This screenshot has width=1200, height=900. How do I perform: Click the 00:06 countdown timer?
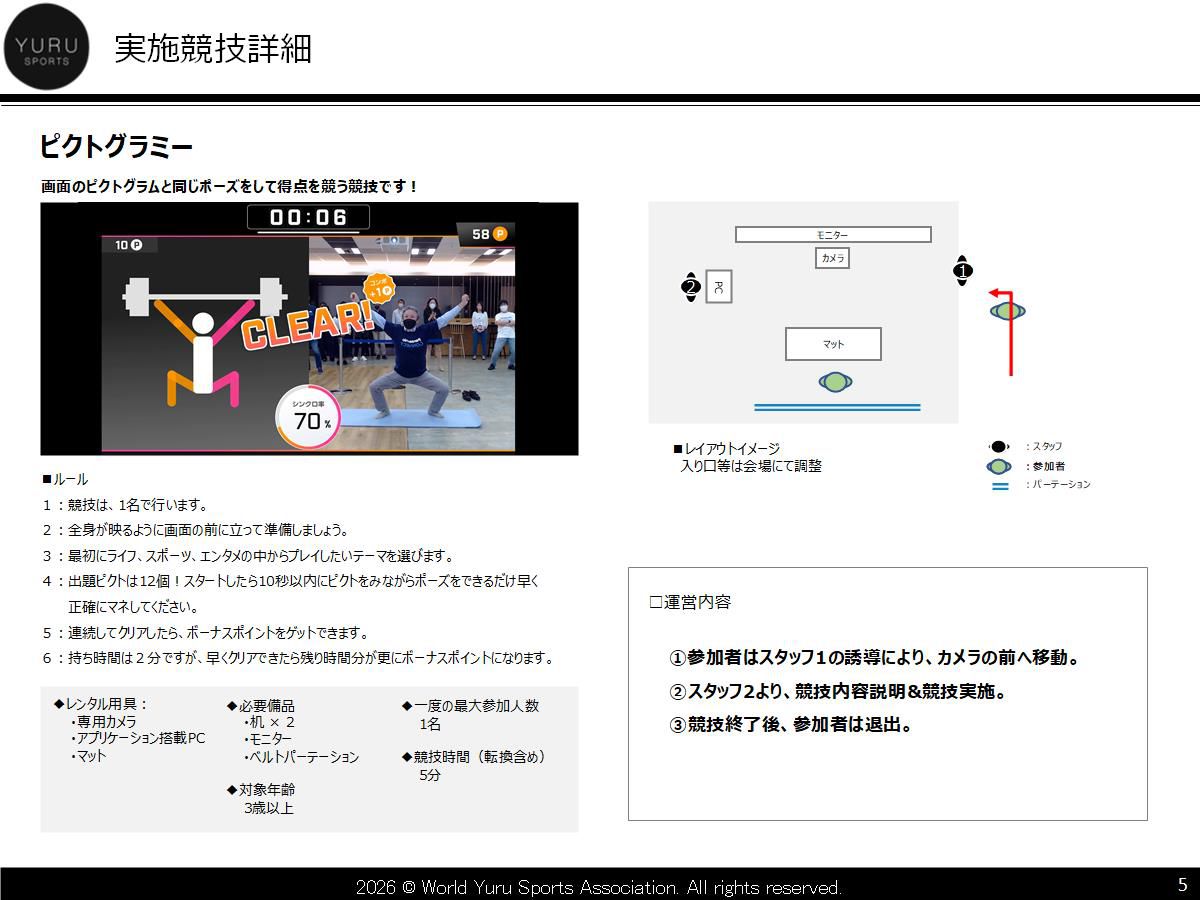pyautogui.click(x=309, y=217)
